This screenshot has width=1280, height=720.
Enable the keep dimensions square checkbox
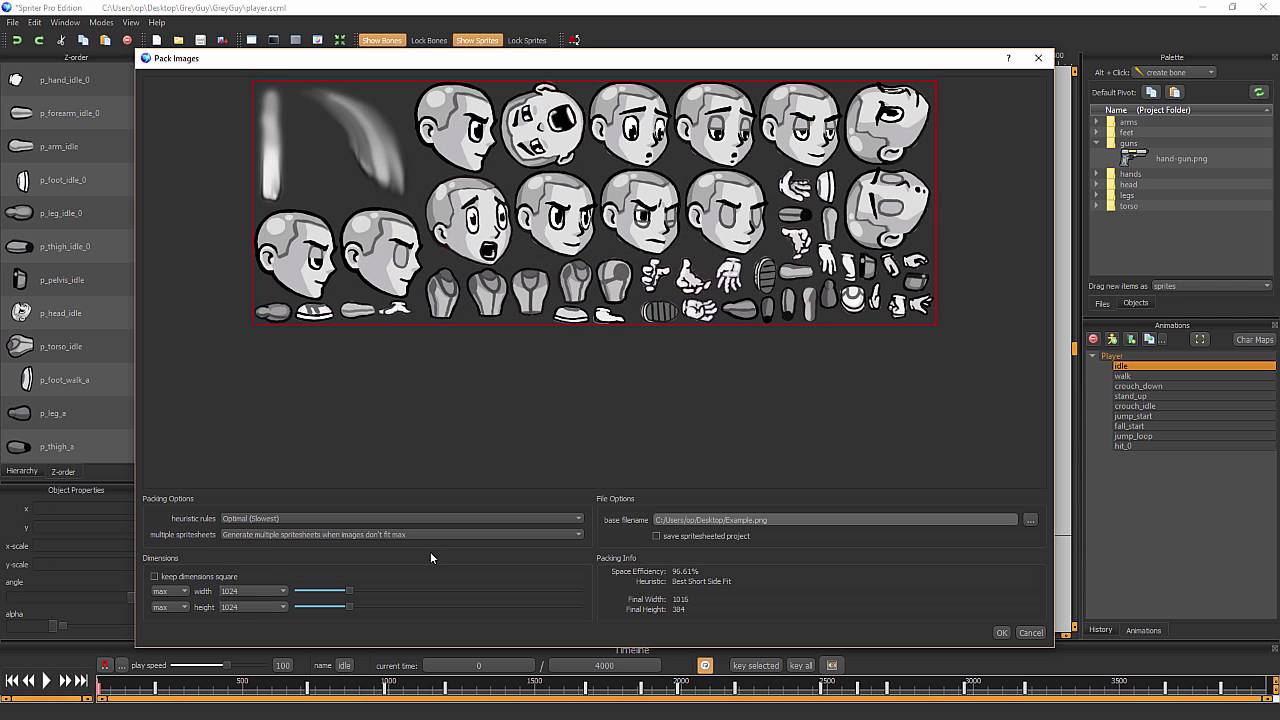point(155,576)
